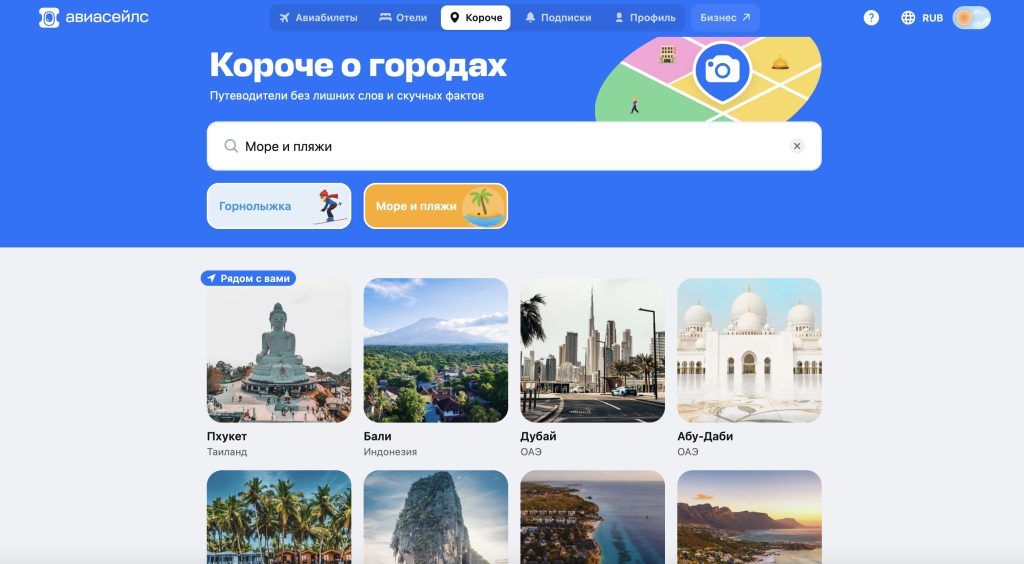
Task: Clear the search field with X icon
Action: point(797,146)
